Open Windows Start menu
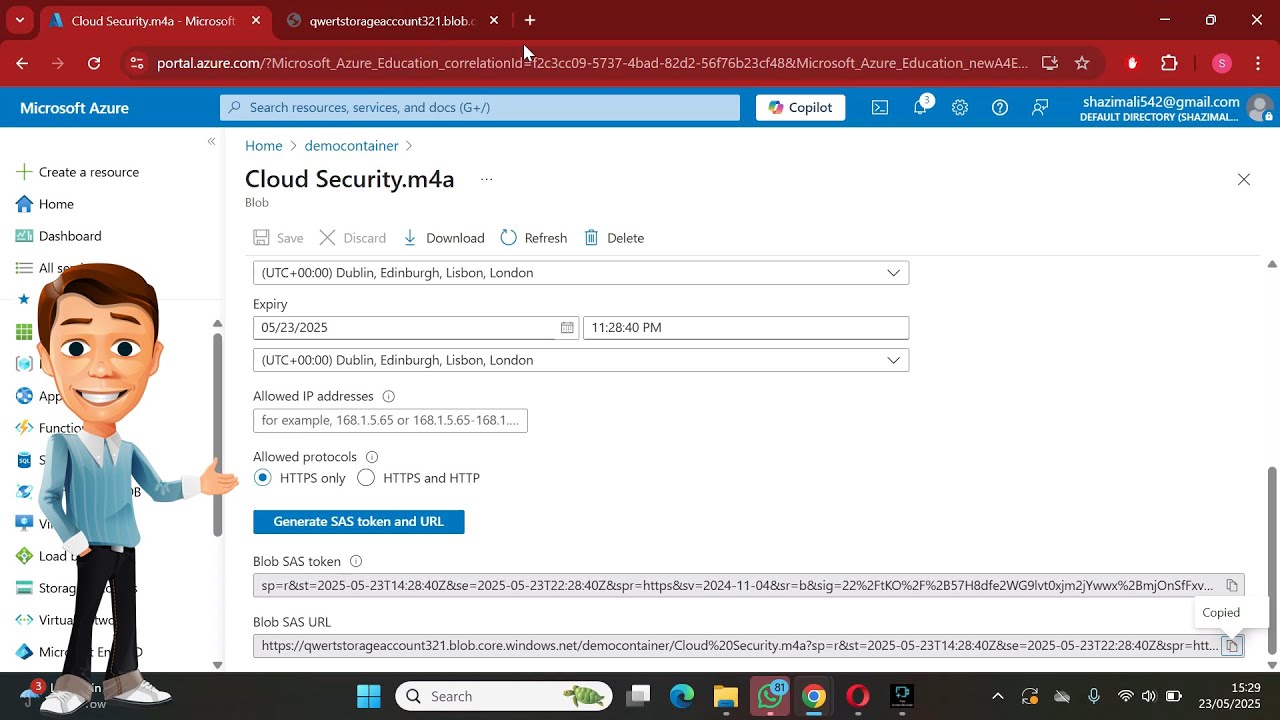 369,696
